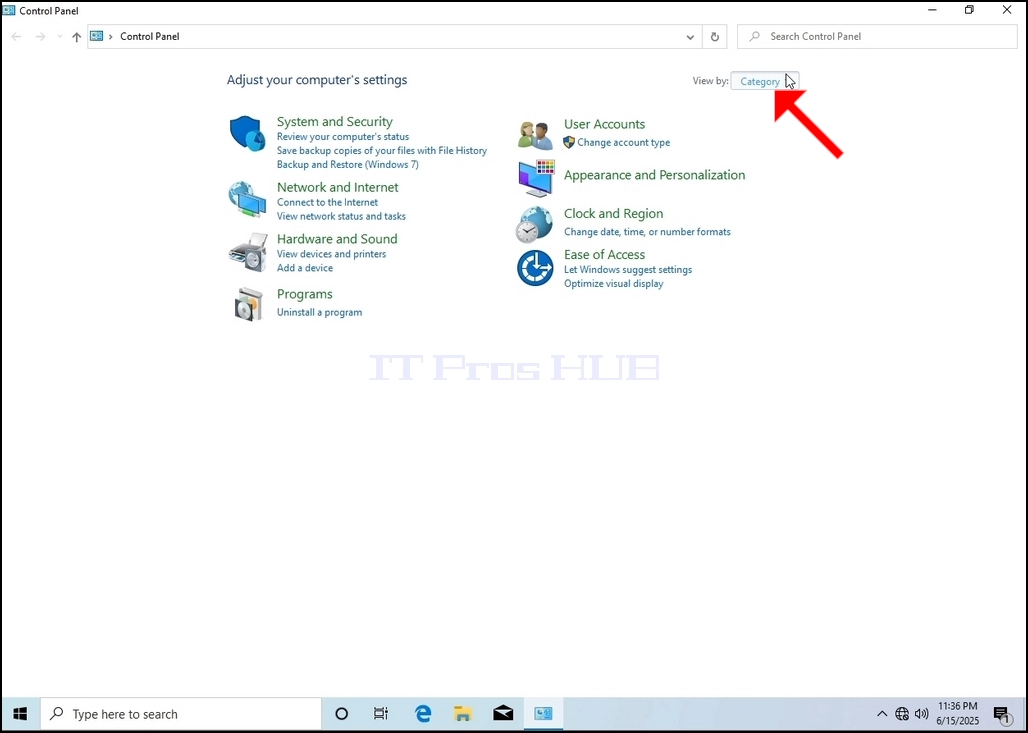Open the Mail app from the taskbar
Viewport: 1028px width, 733px height.
click(503, 714)
